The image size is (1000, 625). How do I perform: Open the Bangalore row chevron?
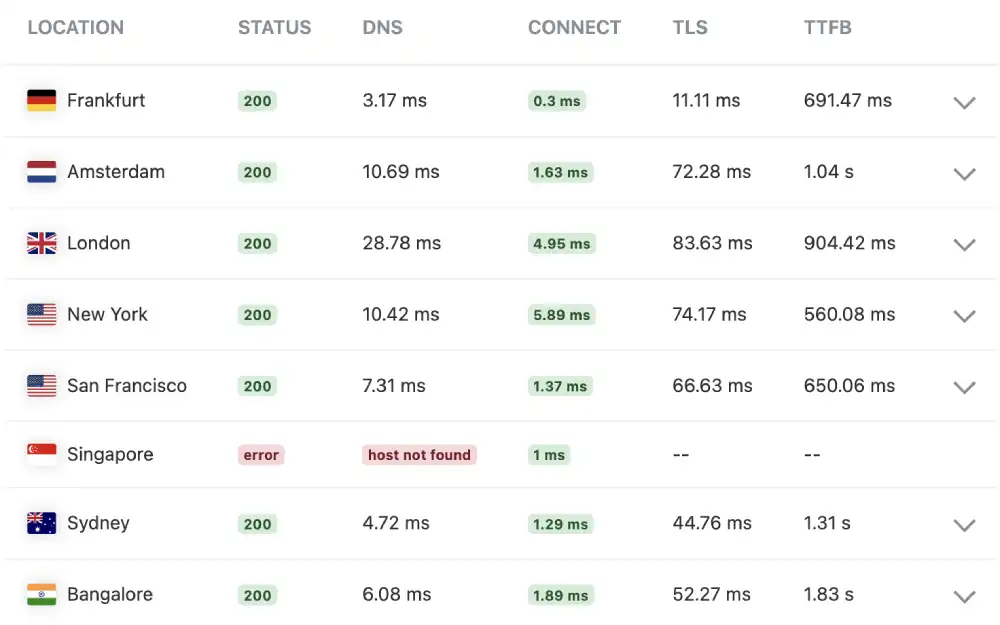click(964, 596)
